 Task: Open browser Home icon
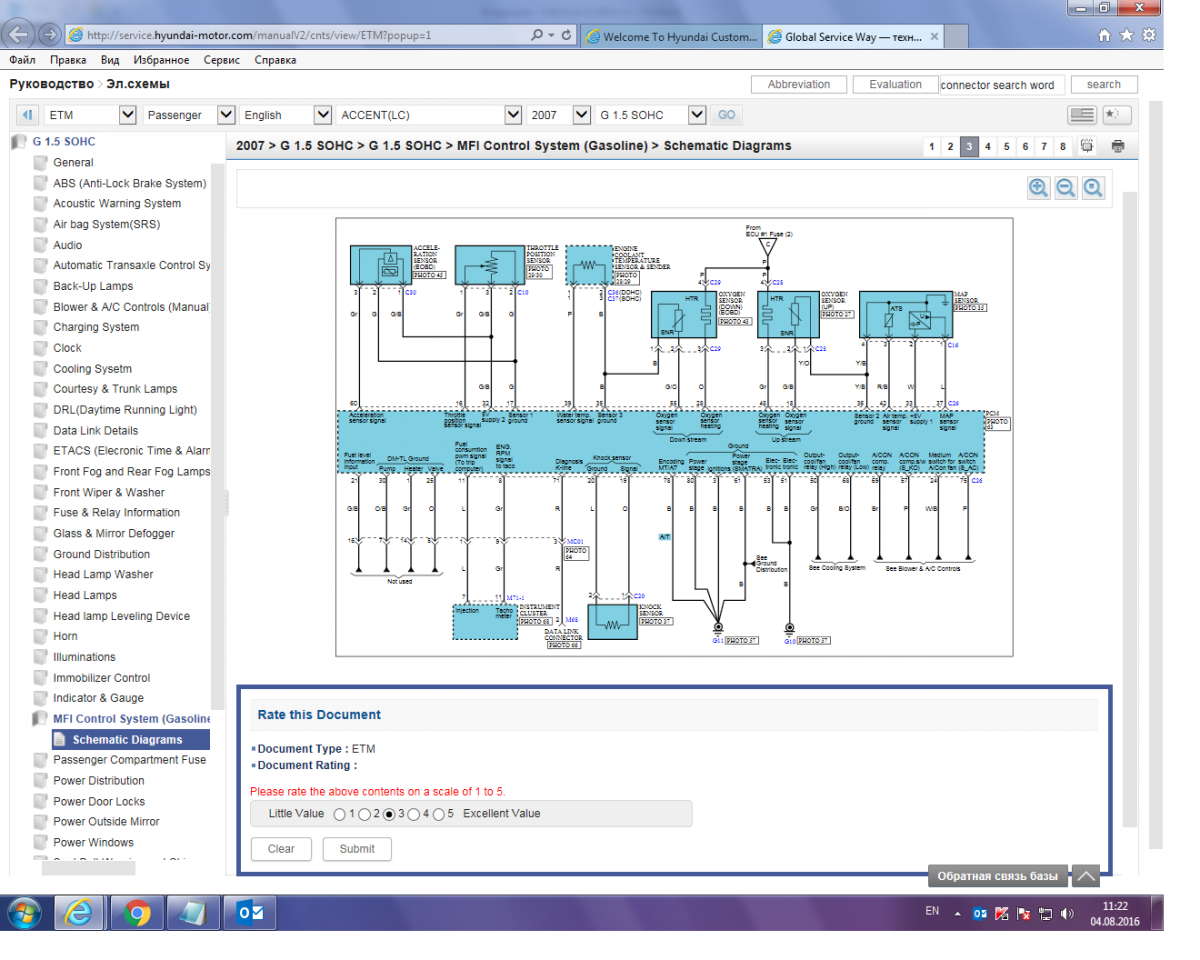pyautogui.click(x=1105, y=35)
